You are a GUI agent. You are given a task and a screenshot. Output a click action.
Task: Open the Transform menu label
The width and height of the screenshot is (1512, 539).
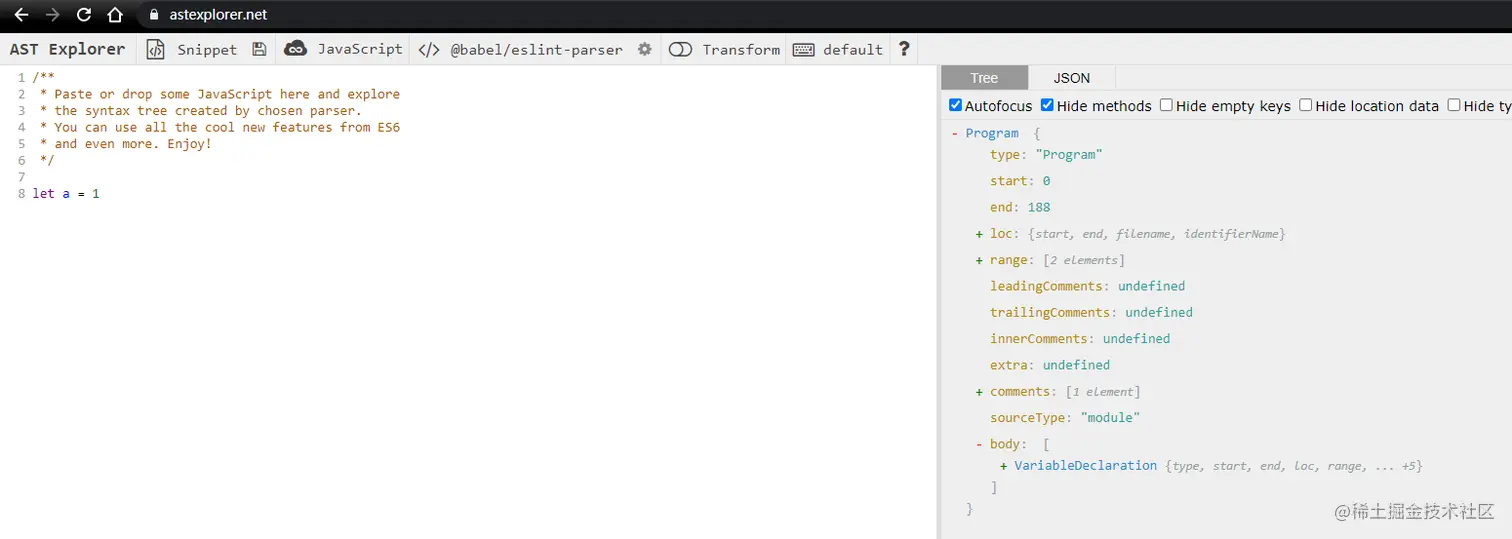click(741, 49)
